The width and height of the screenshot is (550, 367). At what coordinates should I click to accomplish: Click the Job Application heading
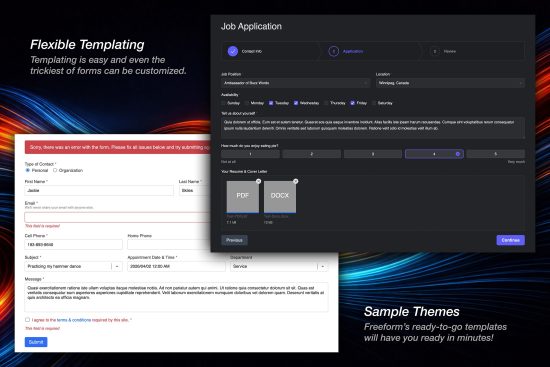coord(251,26)
